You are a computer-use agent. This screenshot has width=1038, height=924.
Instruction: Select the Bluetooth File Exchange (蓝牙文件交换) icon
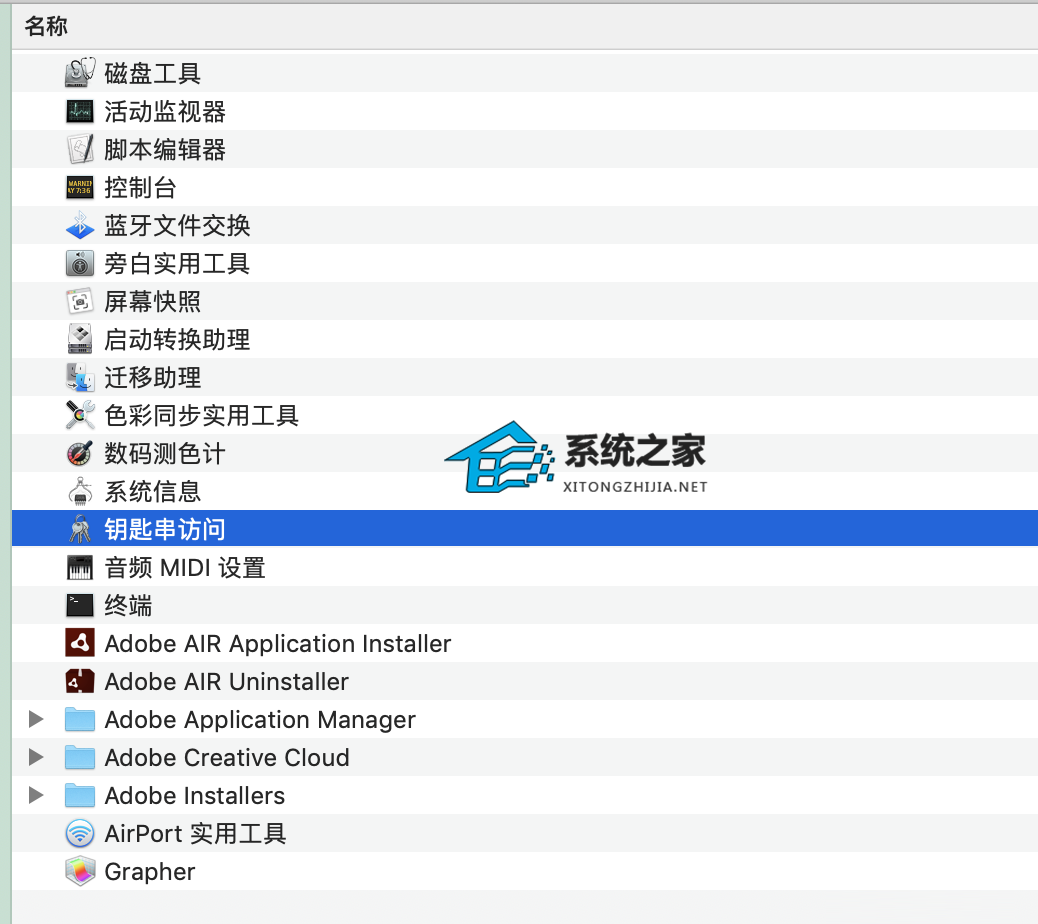click(x=80, y=225)
